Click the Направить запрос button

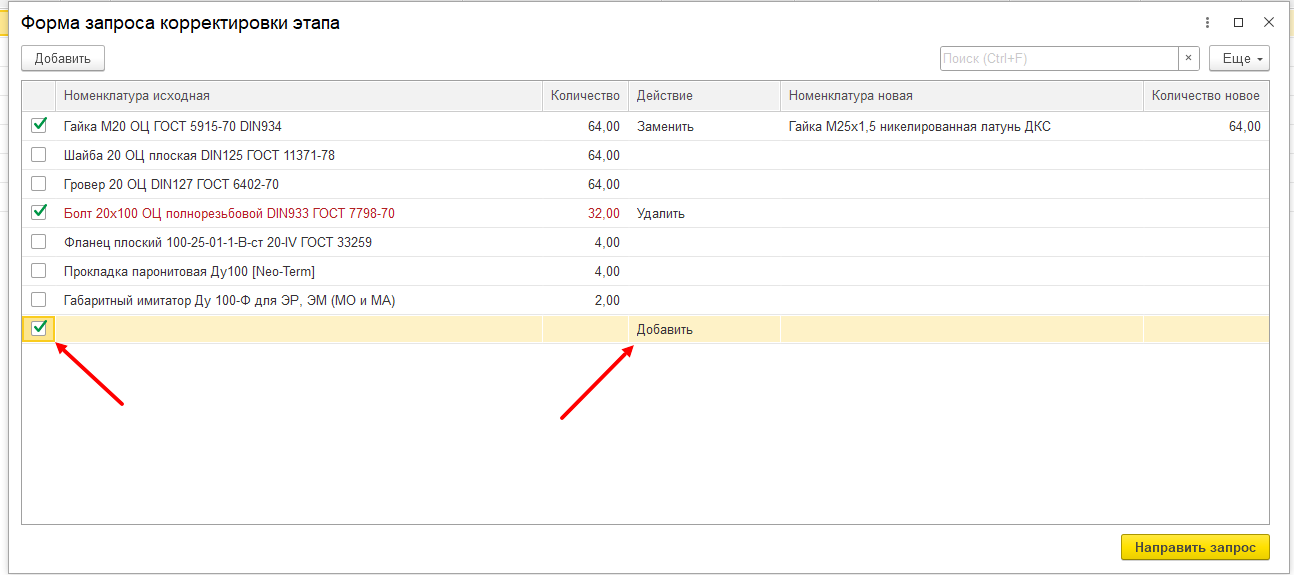click(1195, 547)
